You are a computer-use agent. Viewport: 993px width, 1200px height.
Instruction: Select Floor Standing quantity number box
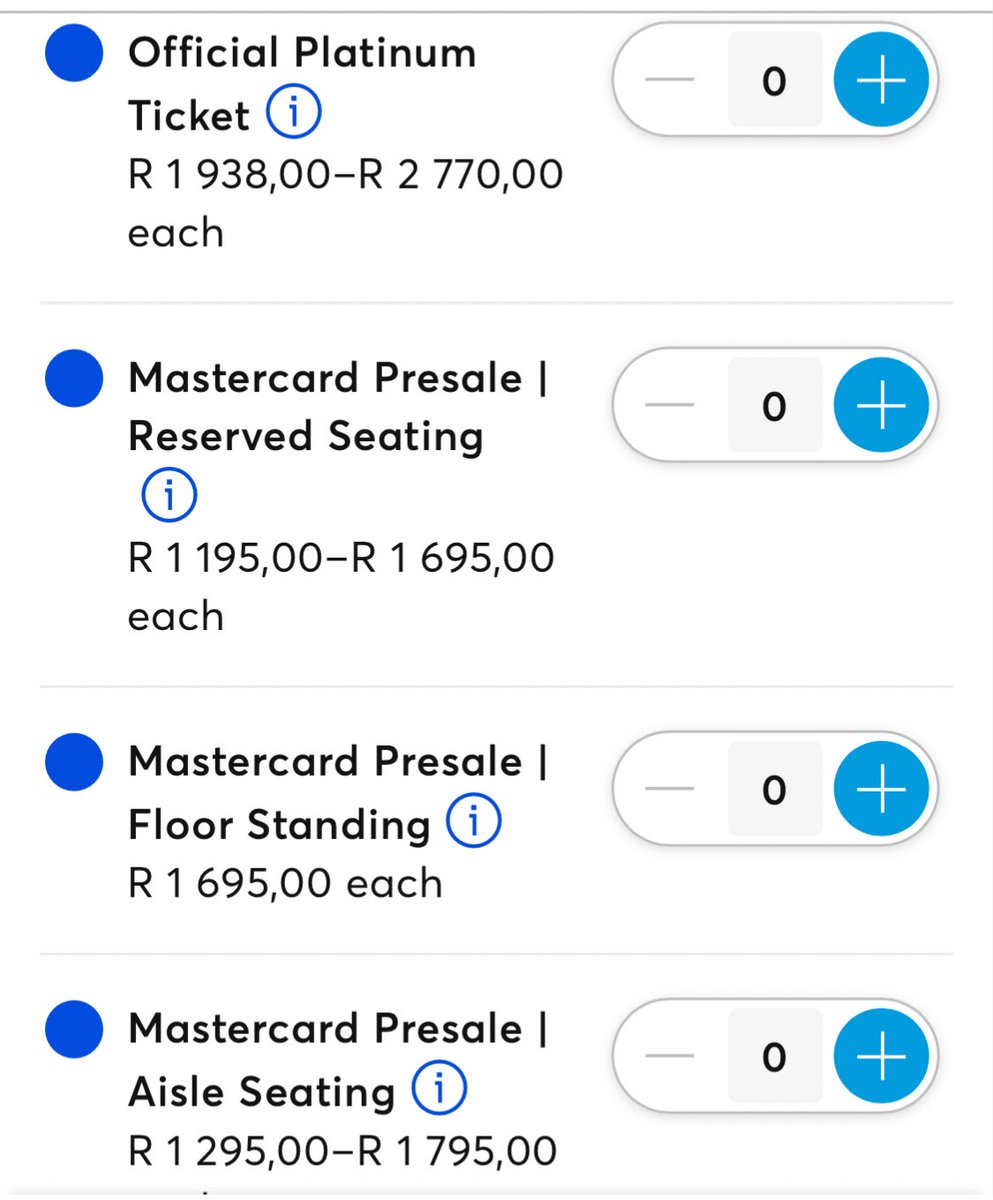[774, 790]
